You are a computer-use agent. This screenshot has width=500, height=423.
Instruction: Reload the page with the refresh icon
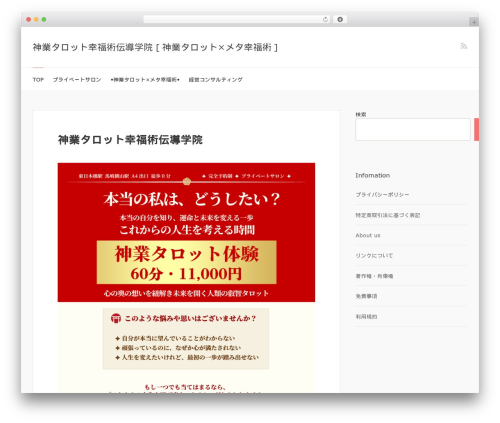coord(325,20)
